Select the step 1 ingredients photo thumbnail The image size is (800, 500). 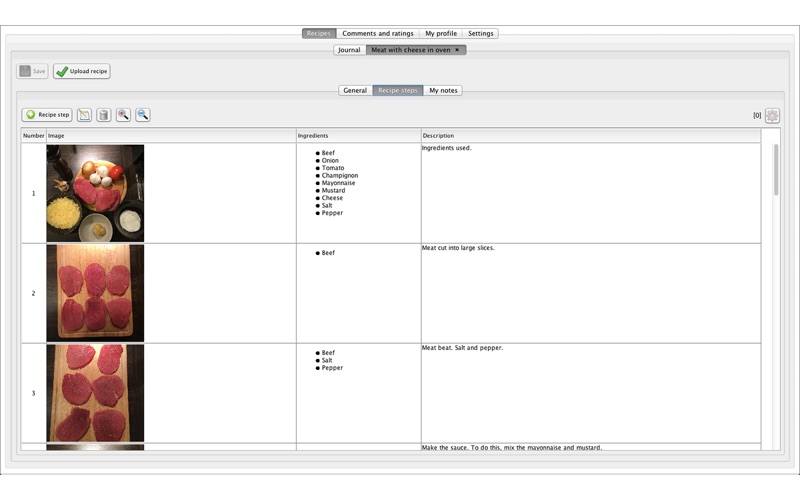click(95, 193)
